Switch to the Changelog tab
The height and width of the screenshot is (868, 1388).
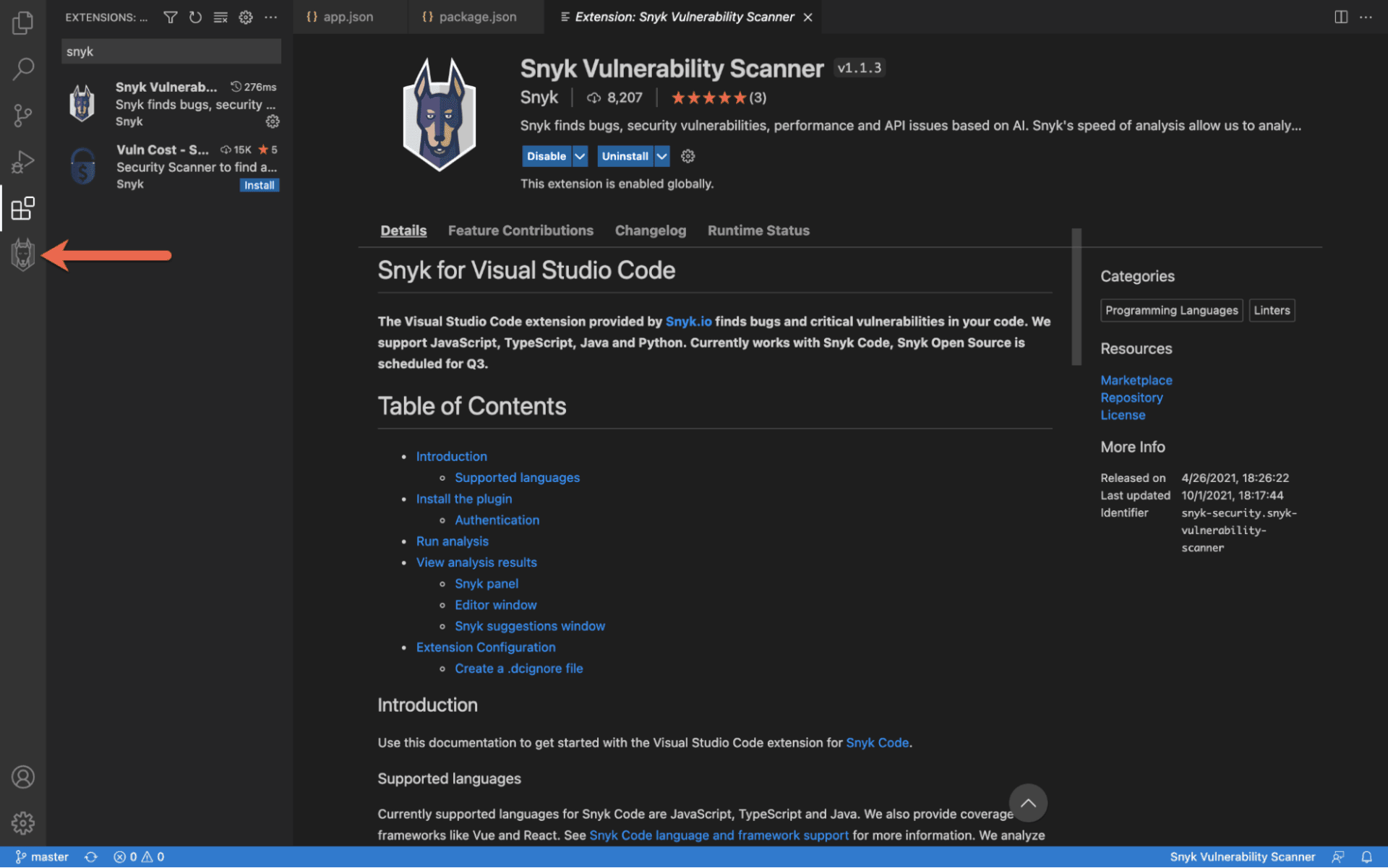[650, 230]
